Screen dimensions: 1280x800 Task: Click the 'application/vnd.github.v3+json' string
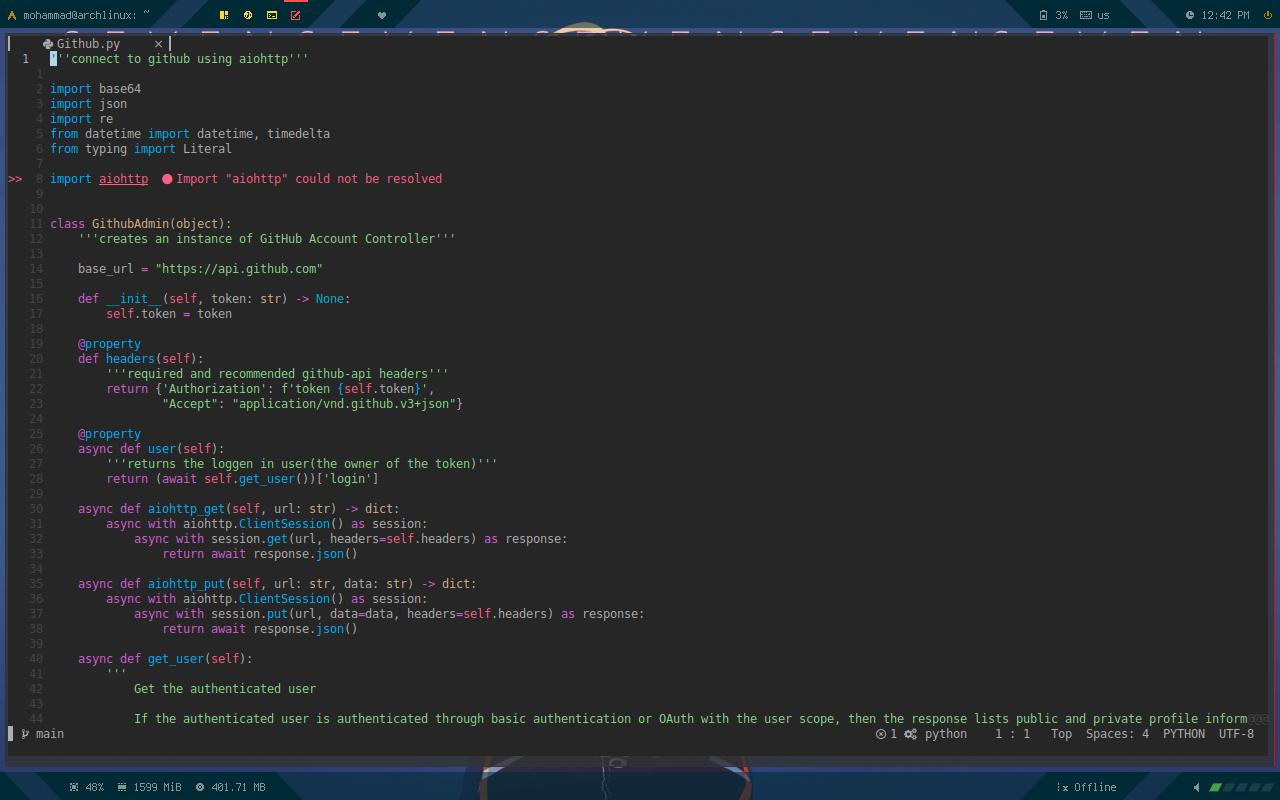pyautogui.click(x=344, y=404)
